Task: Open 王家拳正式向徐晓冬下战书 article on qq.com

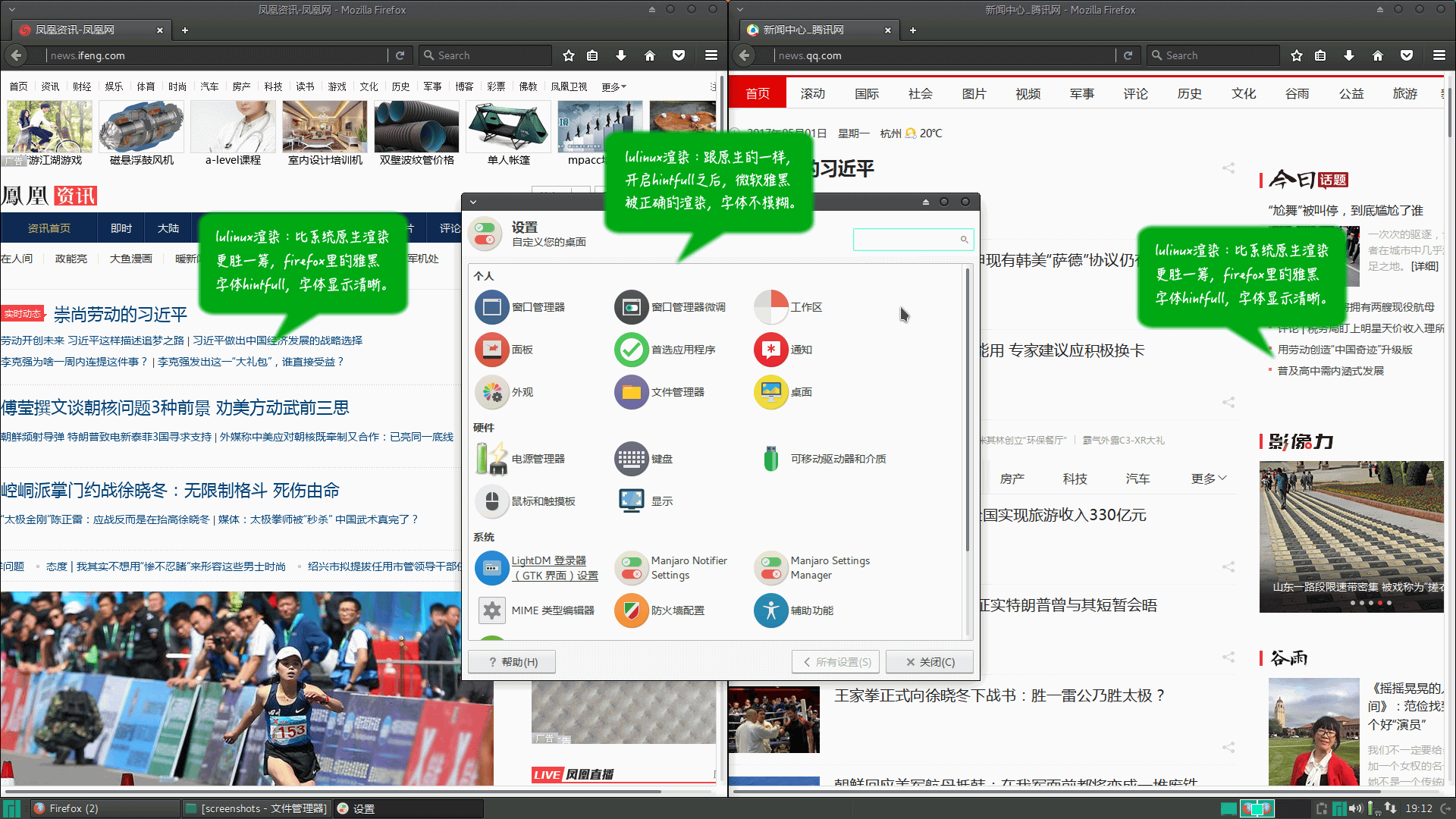Action: [x=999, y=695]
